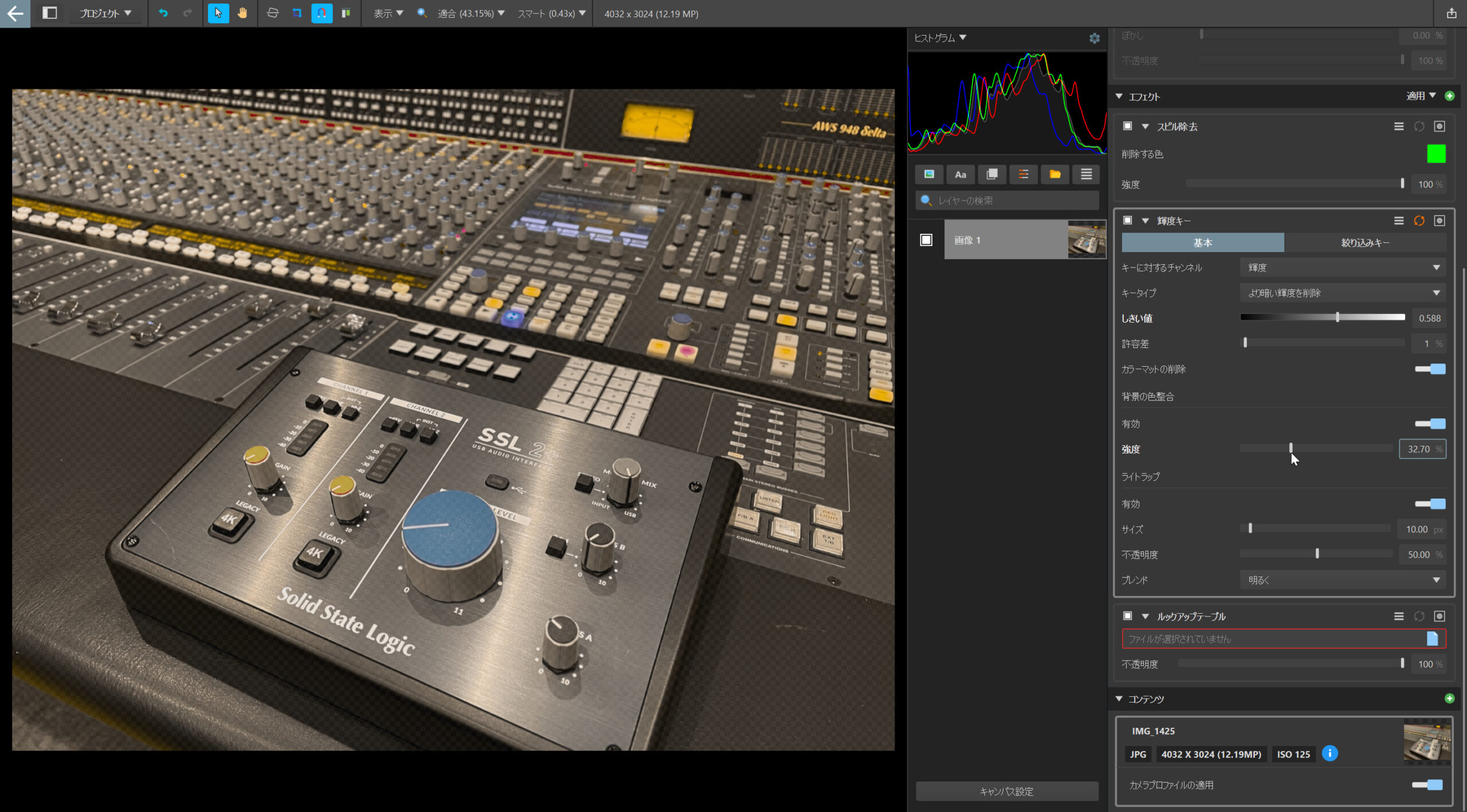Open the キータイプ dropdown
Image resolution: width=1467 pixels, height=812 pixels.
1343,293
